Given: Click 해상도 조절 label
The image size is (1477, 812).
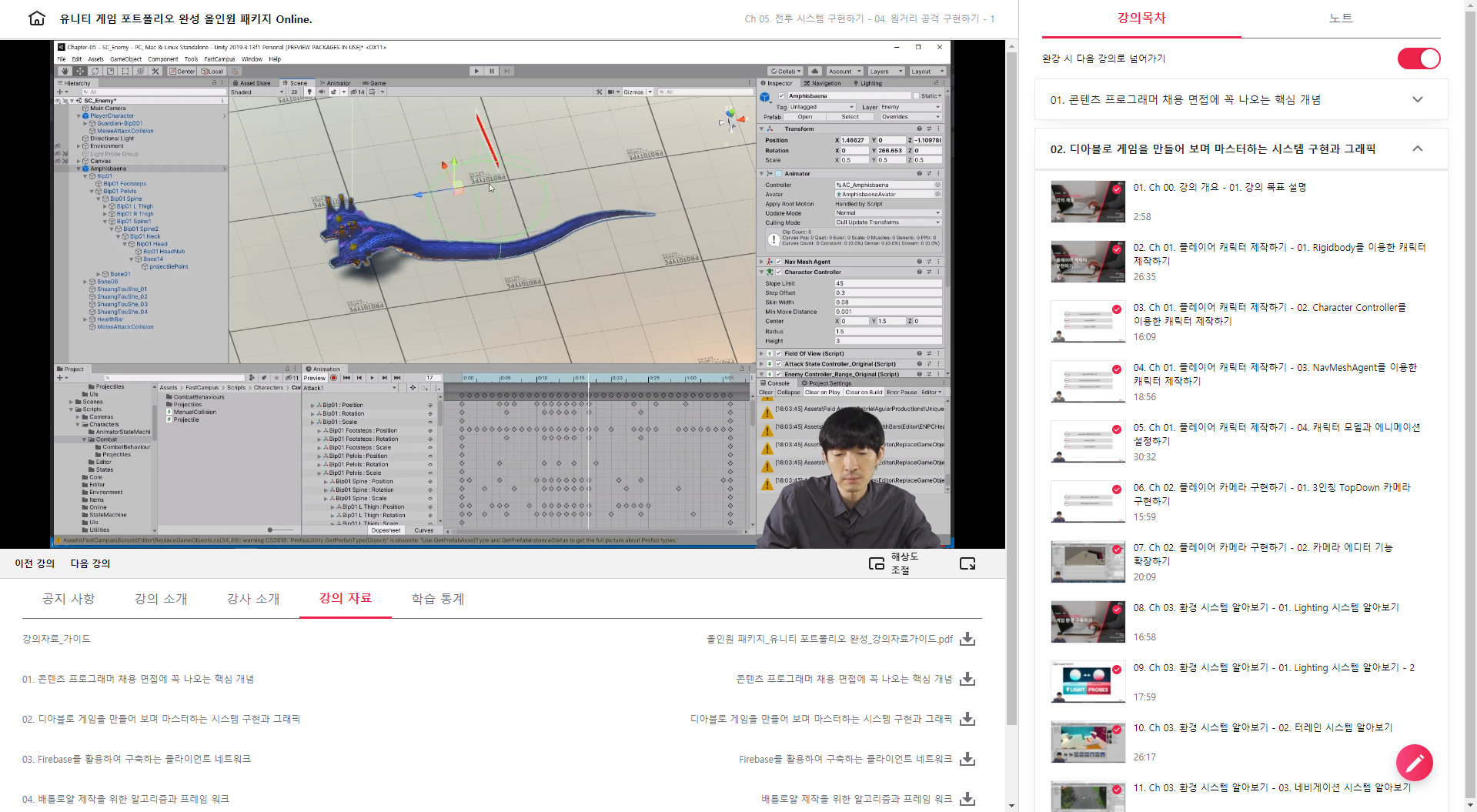Looking at the screenshot, I should tap(904, 563).
